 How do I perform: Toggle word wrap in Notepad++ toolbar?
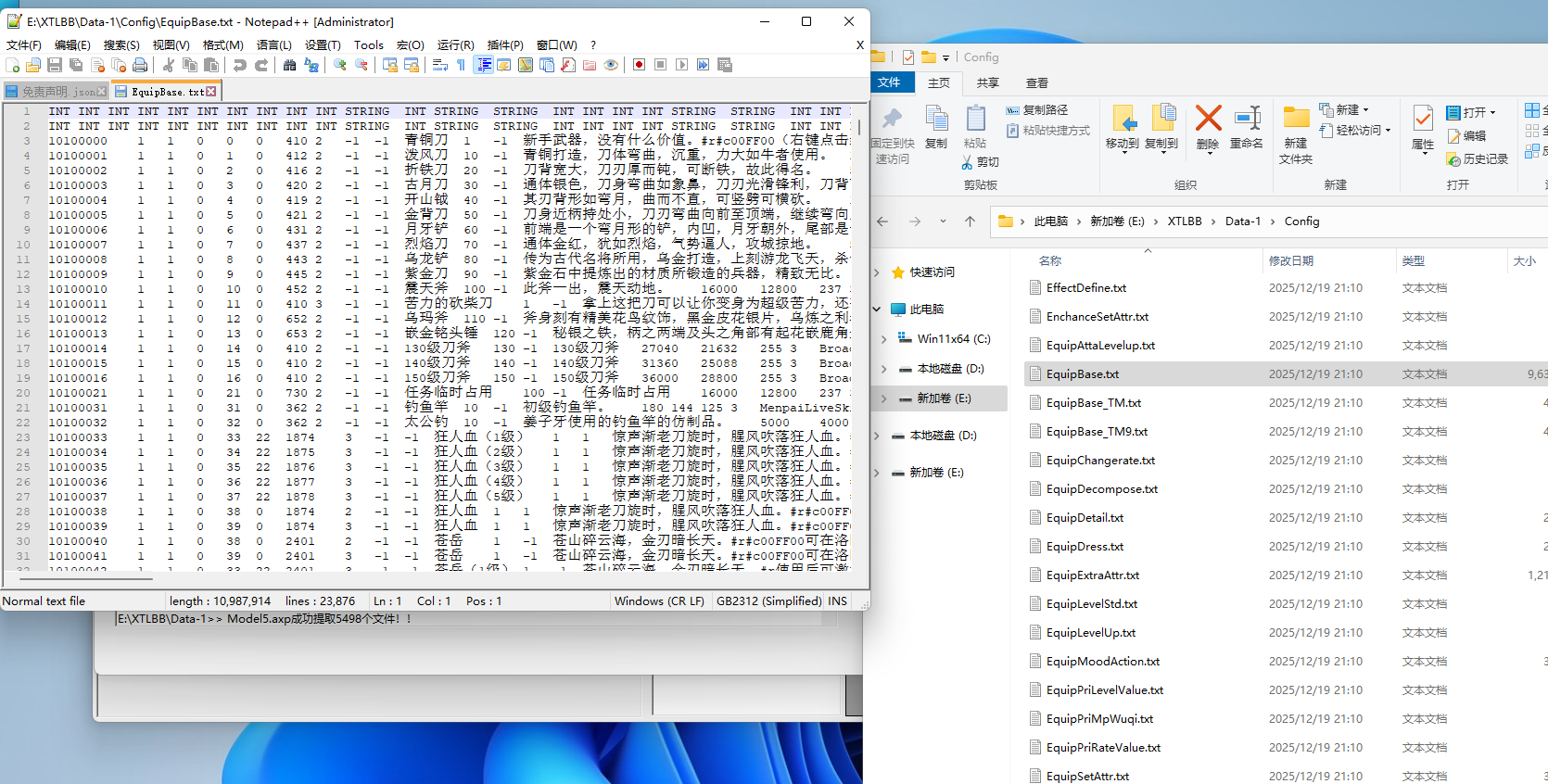[x=440, y=65]
